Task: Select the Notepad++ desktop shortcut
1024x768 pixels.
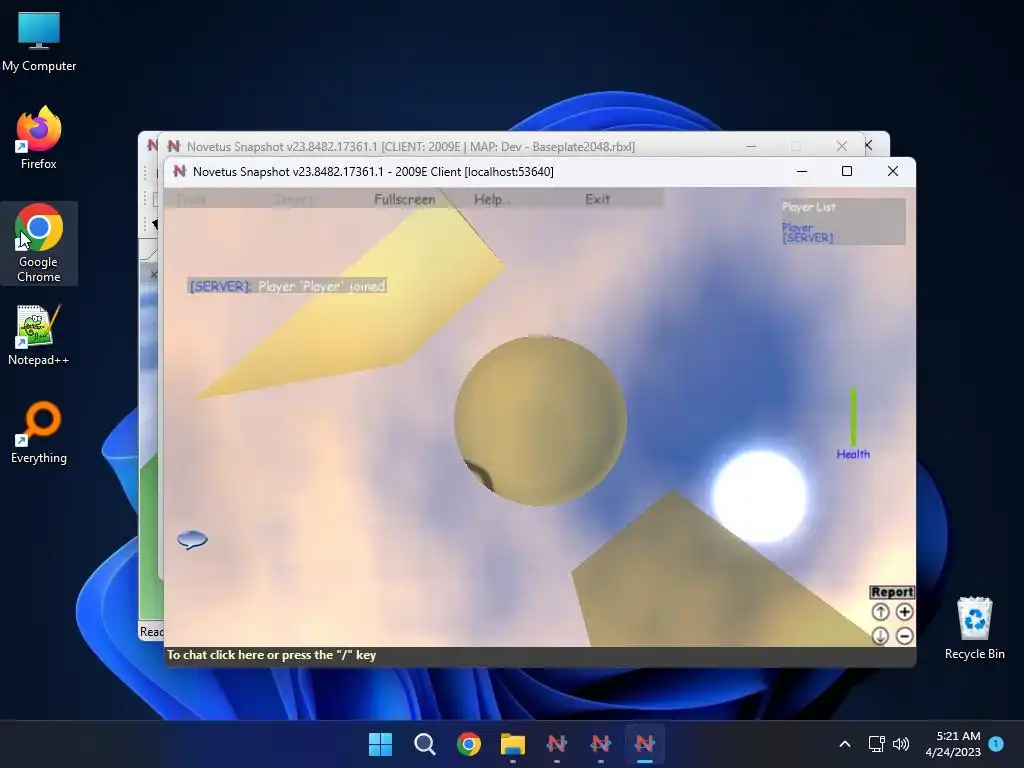Action: pyautogui.click(x=39, y=335)
